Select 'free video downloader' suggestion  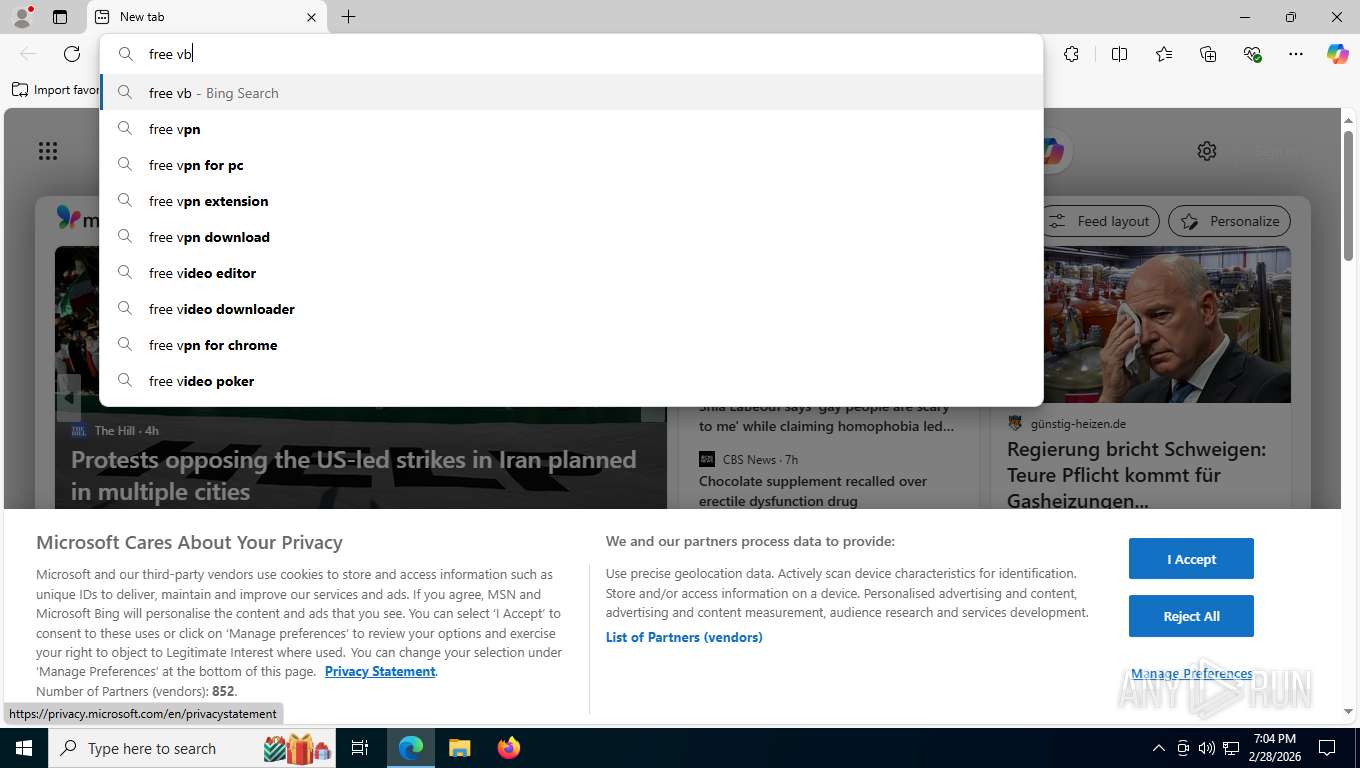click(x=571, y=309)
